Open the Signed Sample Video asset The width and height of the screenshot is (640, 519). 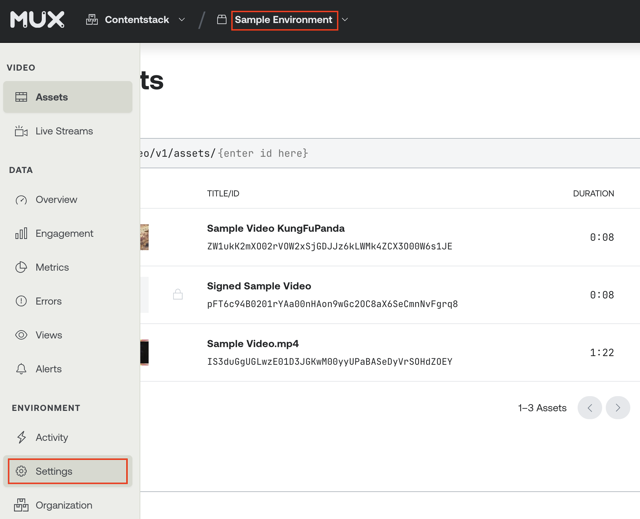click(259, 286)
